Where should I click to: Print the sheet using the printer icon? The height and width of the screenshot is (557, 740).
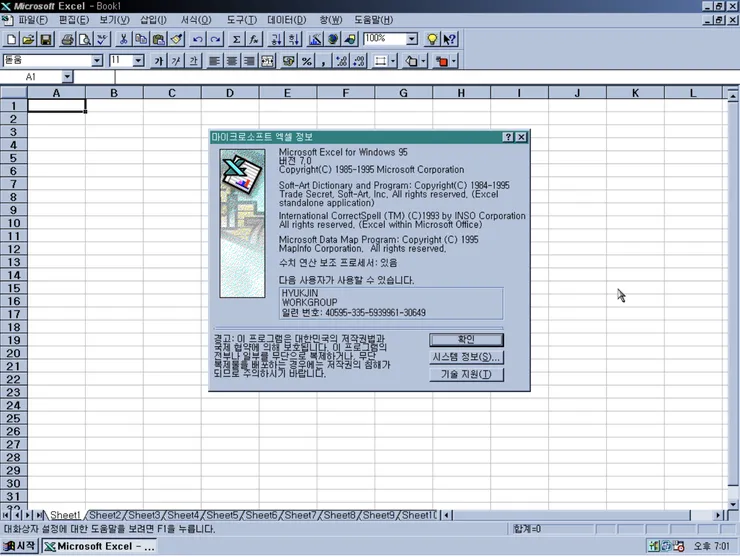point(67,39)
